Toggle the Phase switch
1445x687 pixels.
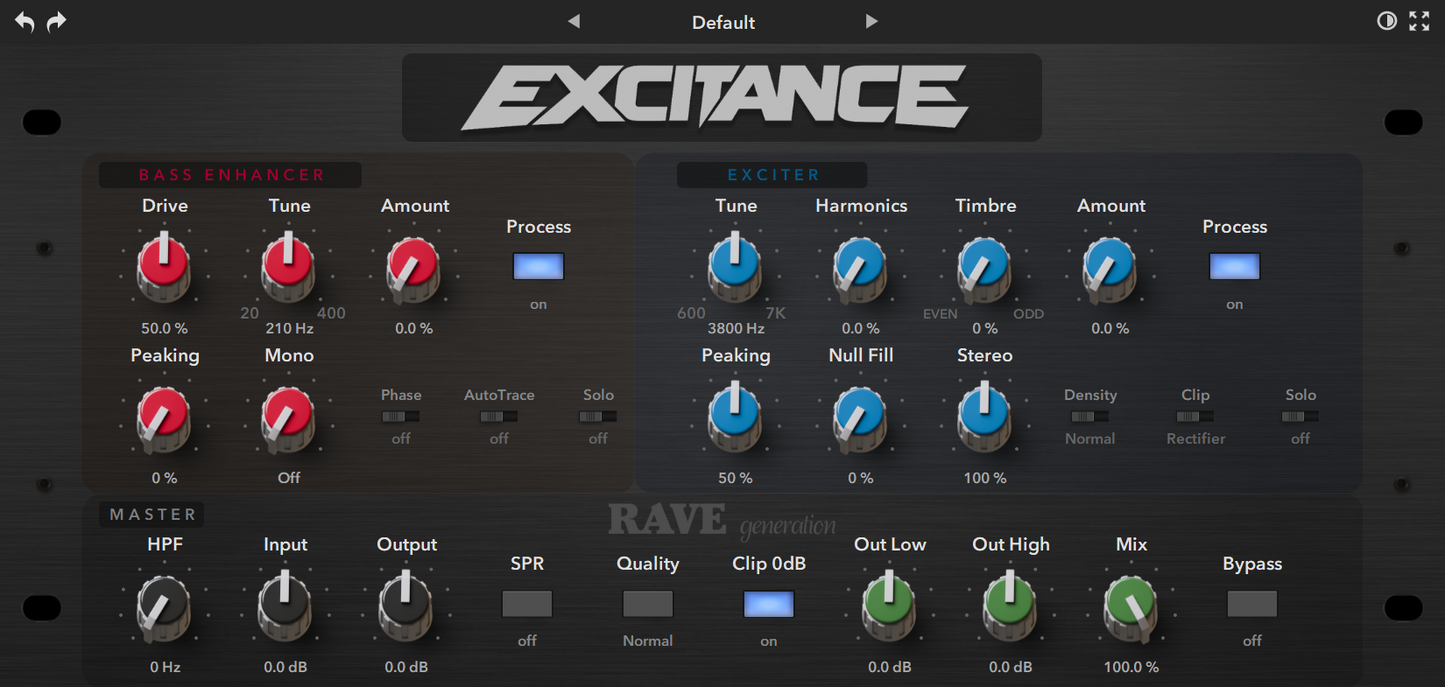(x=400, y=416)
